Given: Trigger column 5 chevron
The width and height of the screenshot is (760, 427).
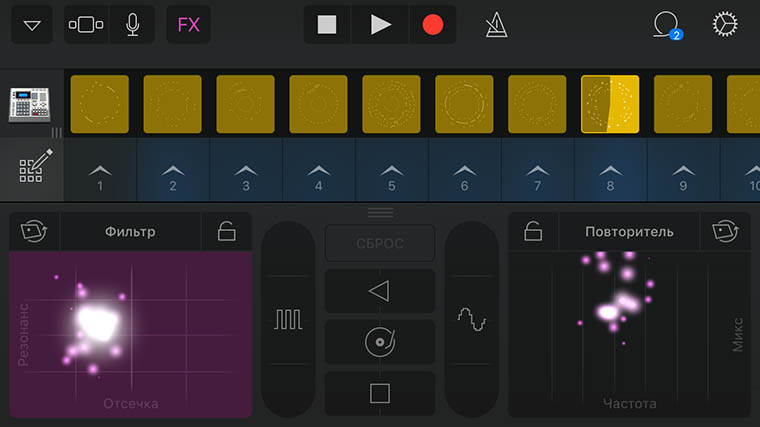Looking at the screenshot, I should tap(392, 174).
